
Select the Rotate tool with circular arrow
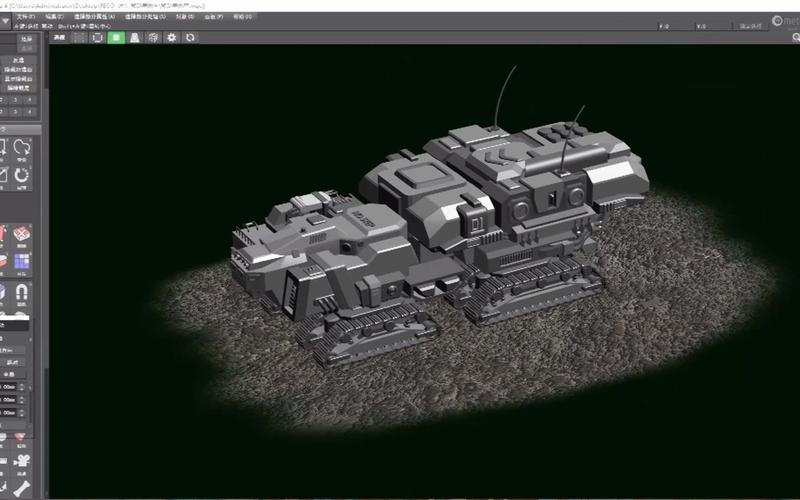20,177
